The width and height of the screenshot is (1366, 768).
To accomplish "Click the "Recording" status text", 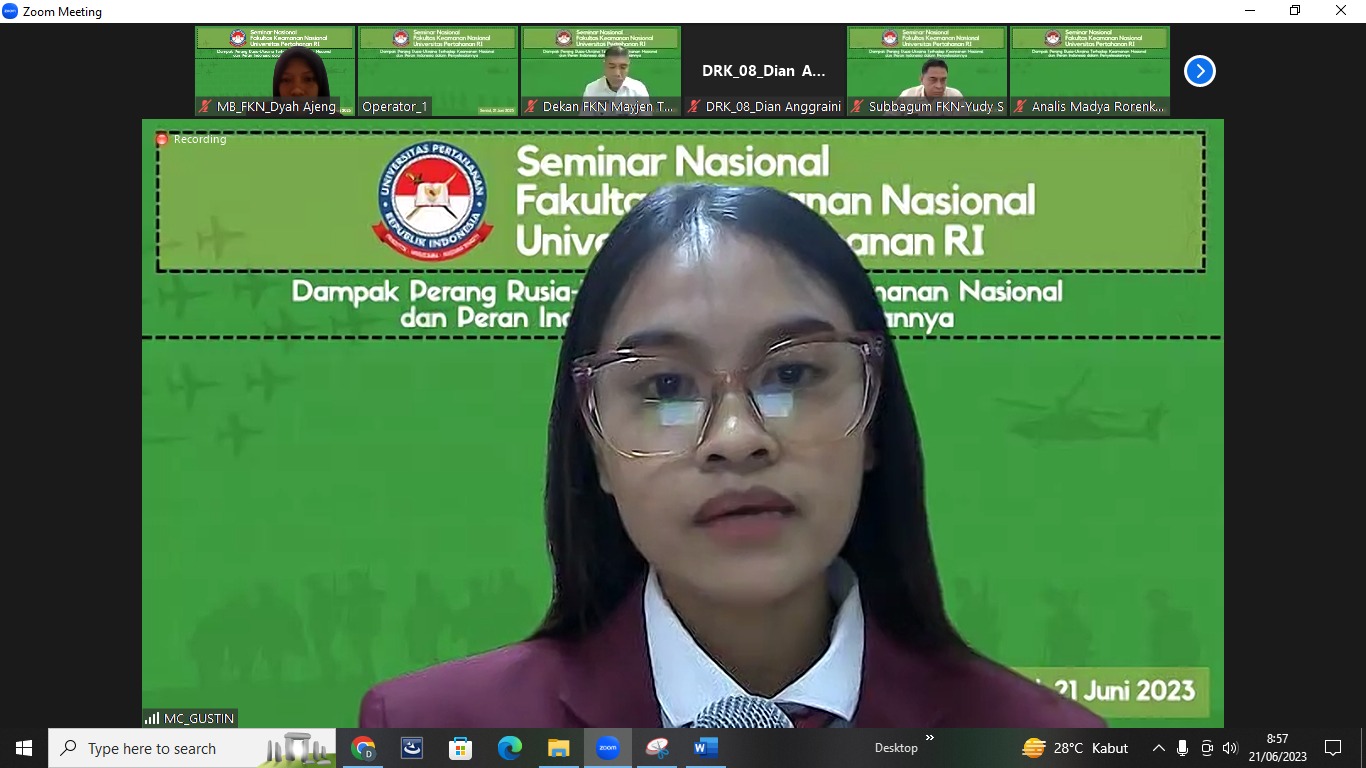I will point(200,139).
